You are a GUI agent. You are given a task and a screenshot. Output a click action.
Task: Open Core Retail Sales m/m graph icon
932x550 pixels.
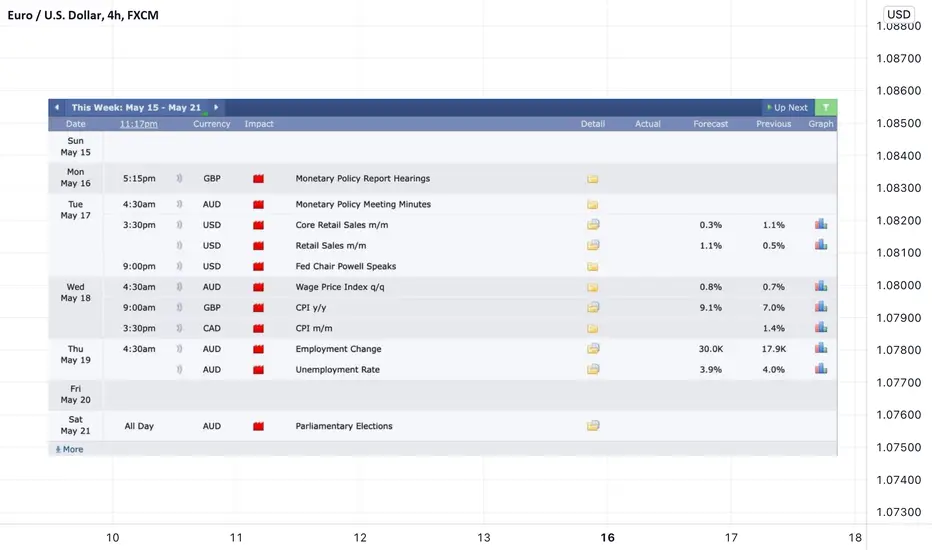(x=821, y=224)
